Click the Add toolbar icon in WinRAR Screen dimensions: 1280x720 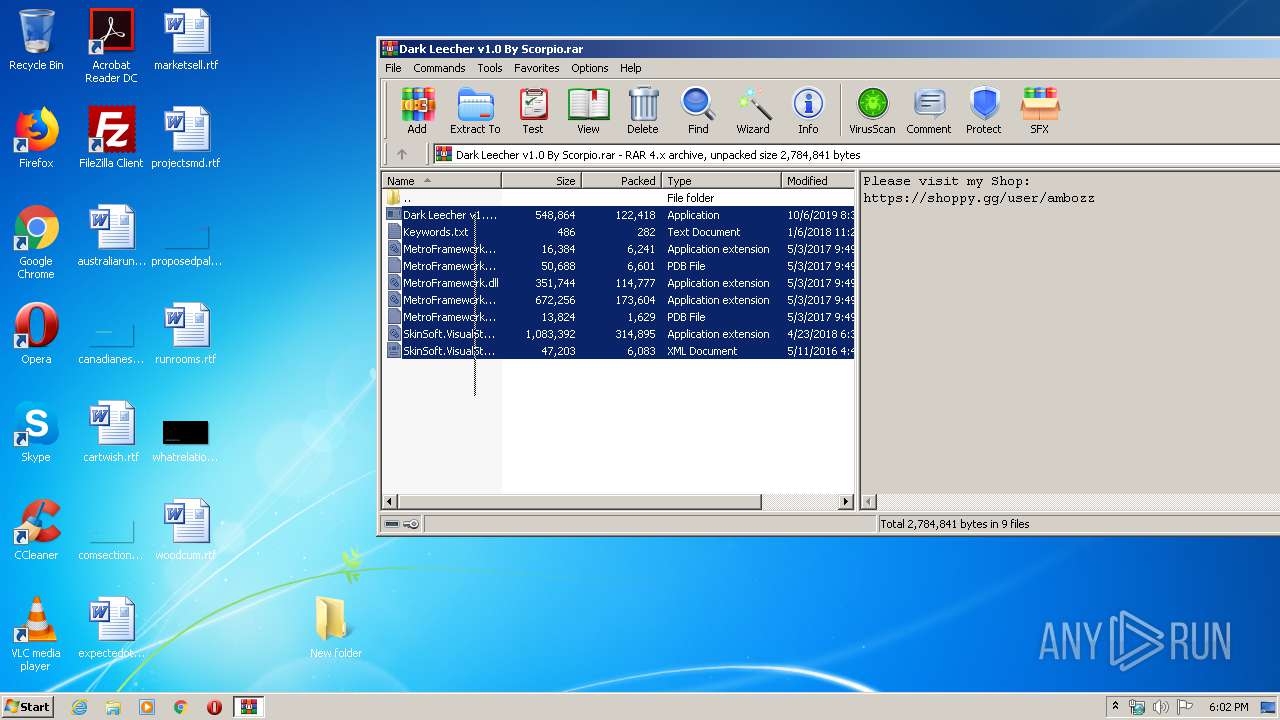click(417, 110)
